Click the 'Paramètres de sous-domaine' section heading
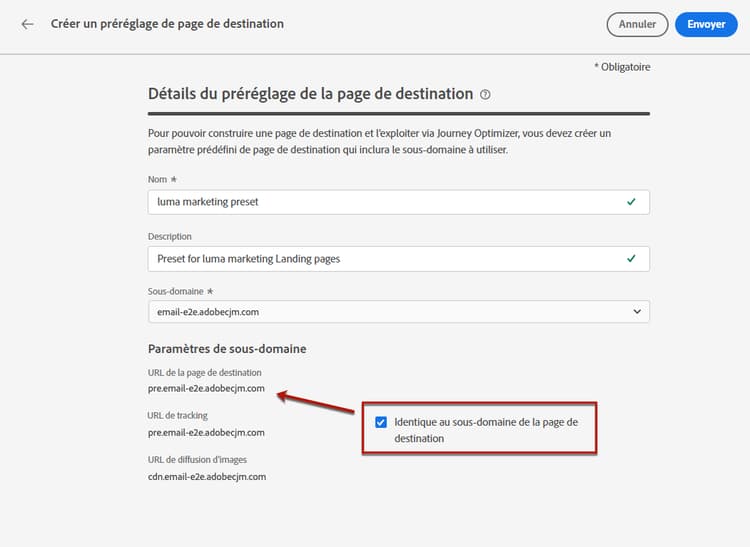The image size is (750, 547). pyautogui.click(x=226, y=349)
